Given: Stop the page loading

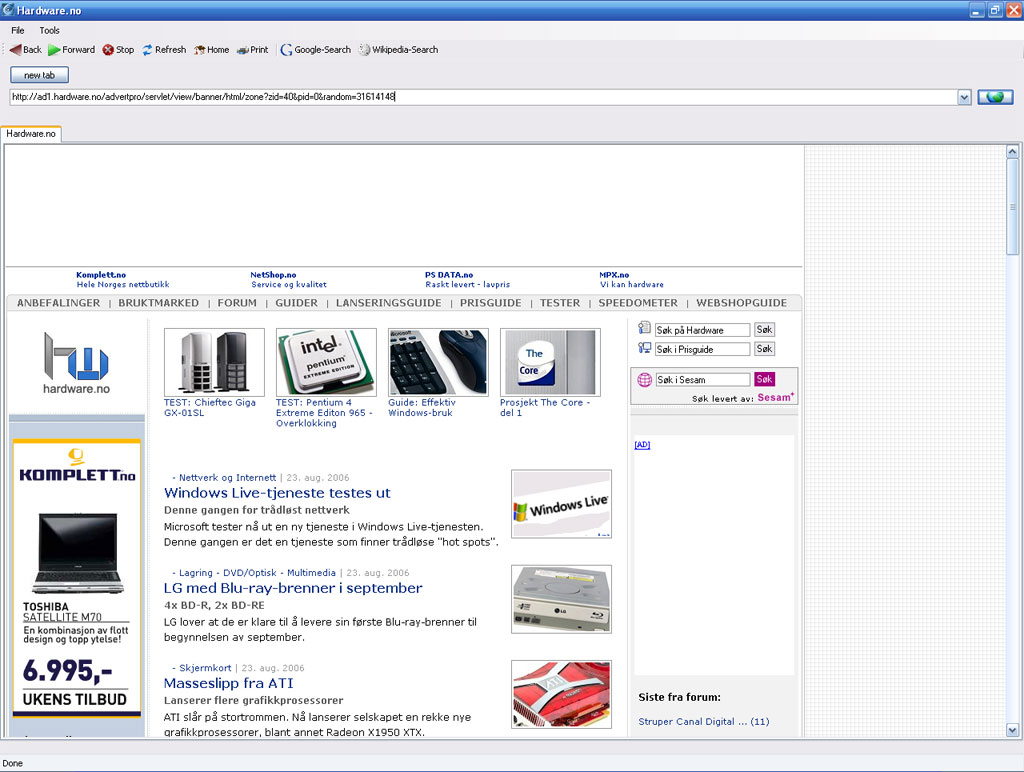Looking at the screenshot, I should click(118, 50).
